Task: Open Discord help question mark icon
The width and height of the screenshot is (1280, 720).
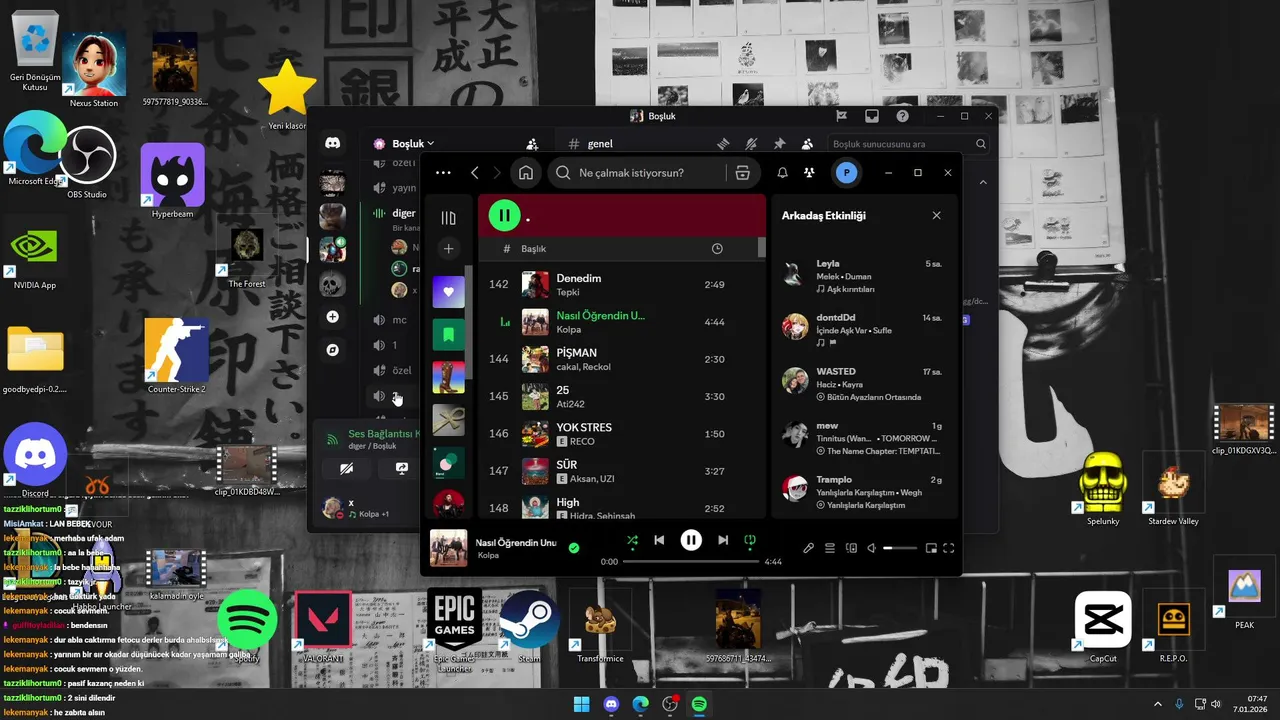Action: [903, 116]
